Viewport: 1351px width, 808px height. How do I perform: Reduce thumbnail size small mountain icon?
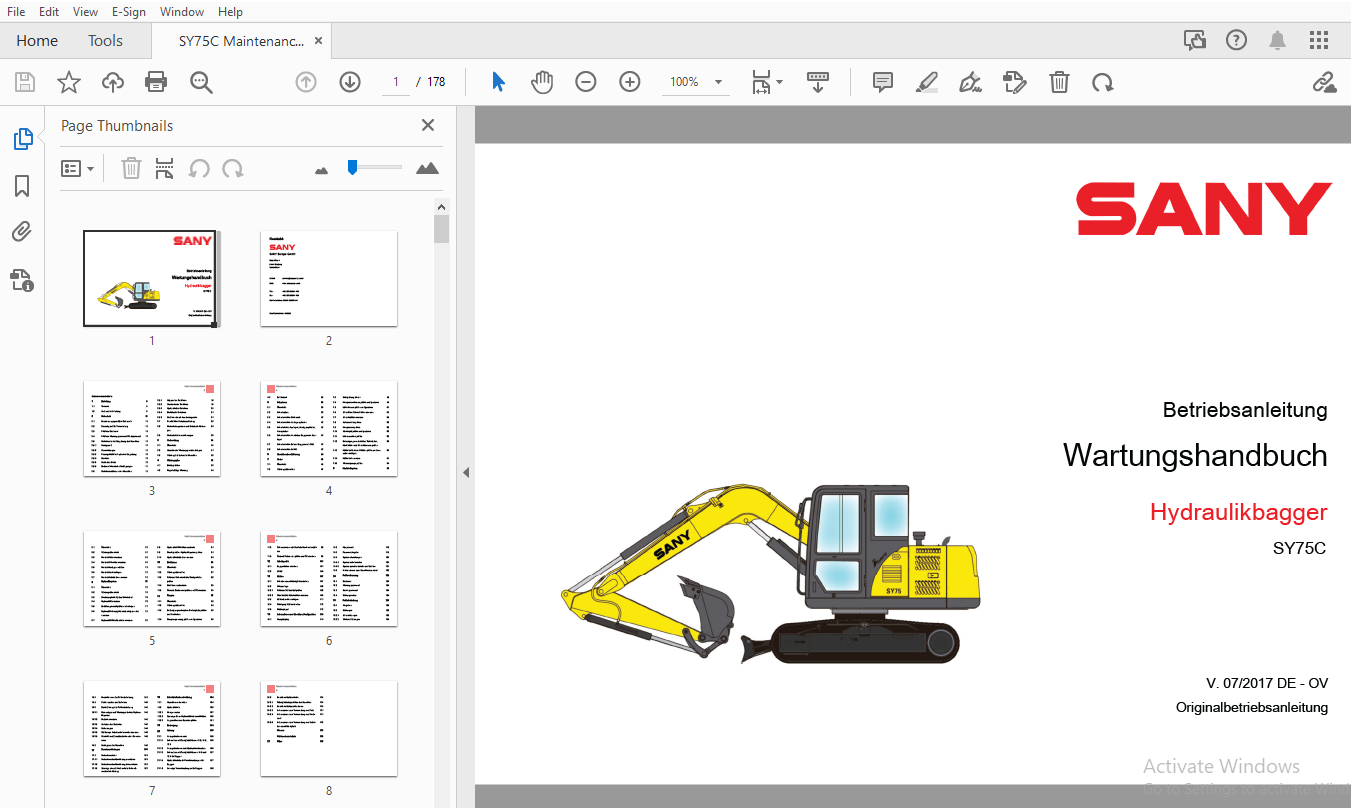pos(321,171)
